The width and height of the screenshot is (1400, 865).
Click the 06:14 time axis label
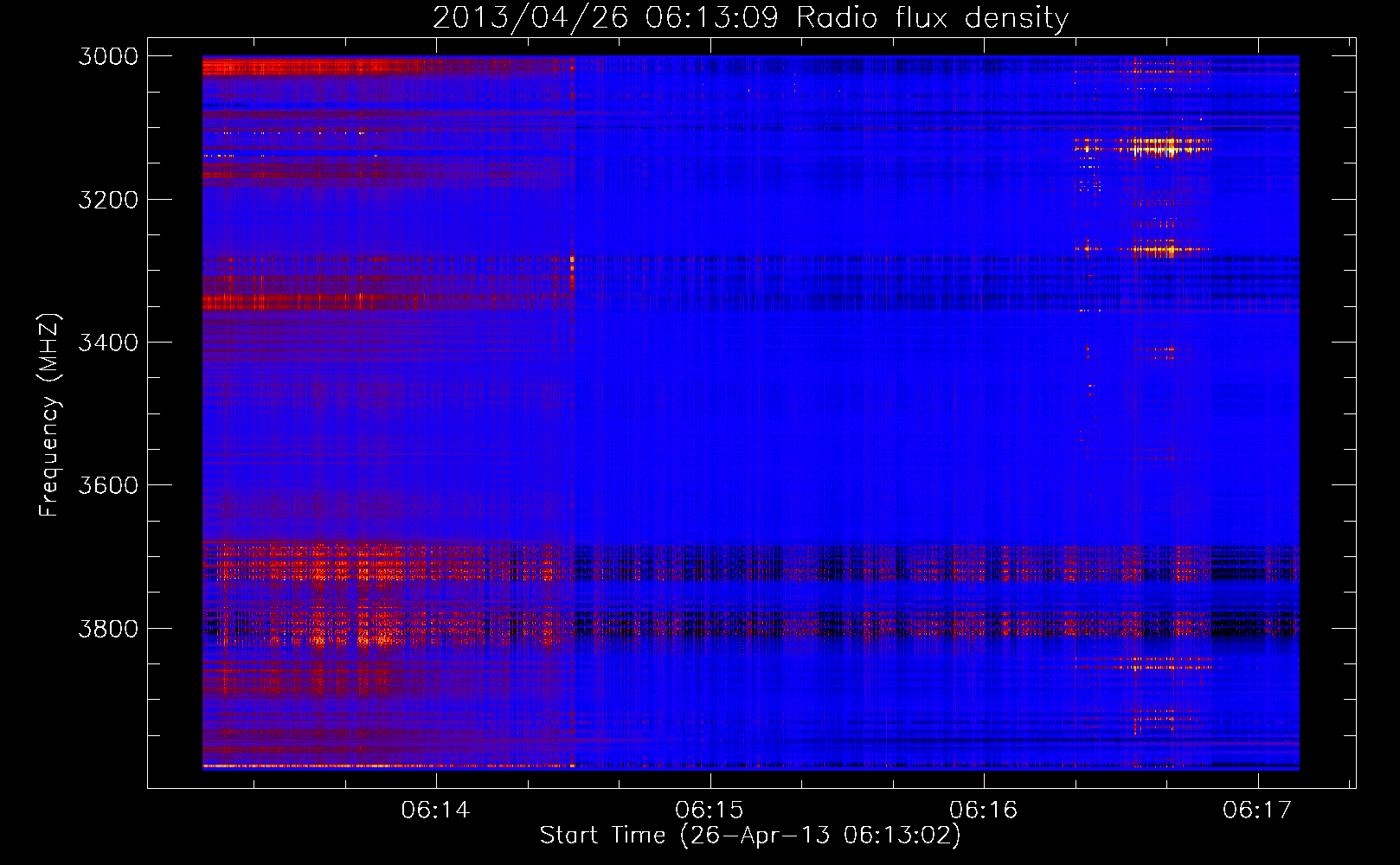pyautogui.click(x=435, y=811)
